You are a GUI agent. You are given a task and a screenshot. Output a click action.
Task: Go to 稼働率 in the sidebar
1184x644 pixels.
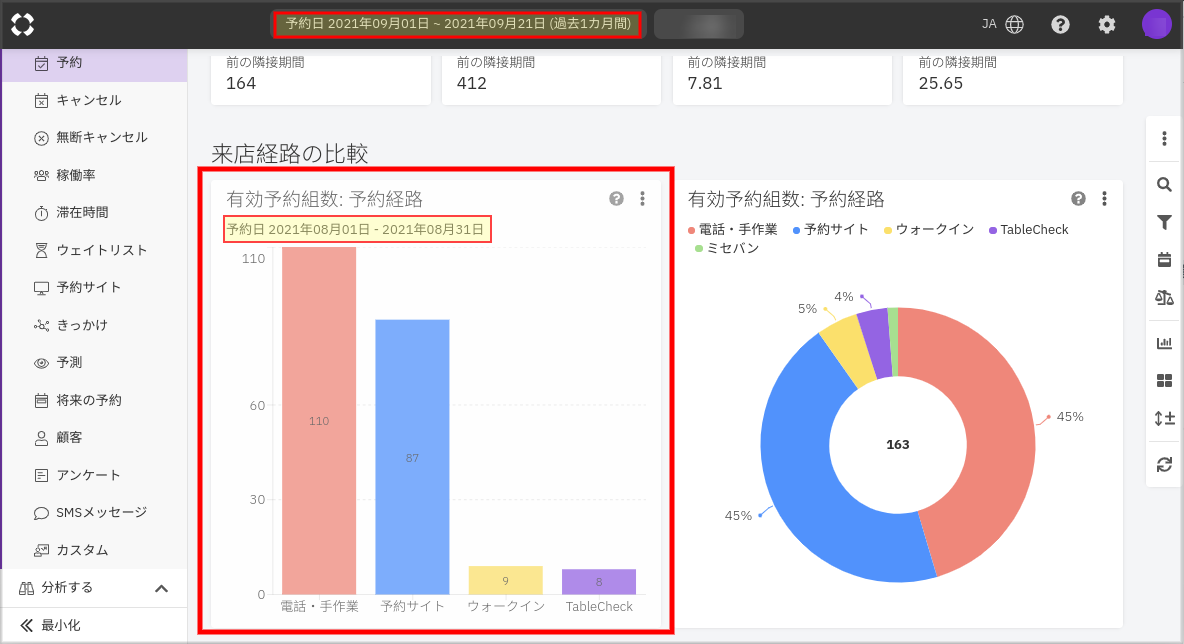76,175
